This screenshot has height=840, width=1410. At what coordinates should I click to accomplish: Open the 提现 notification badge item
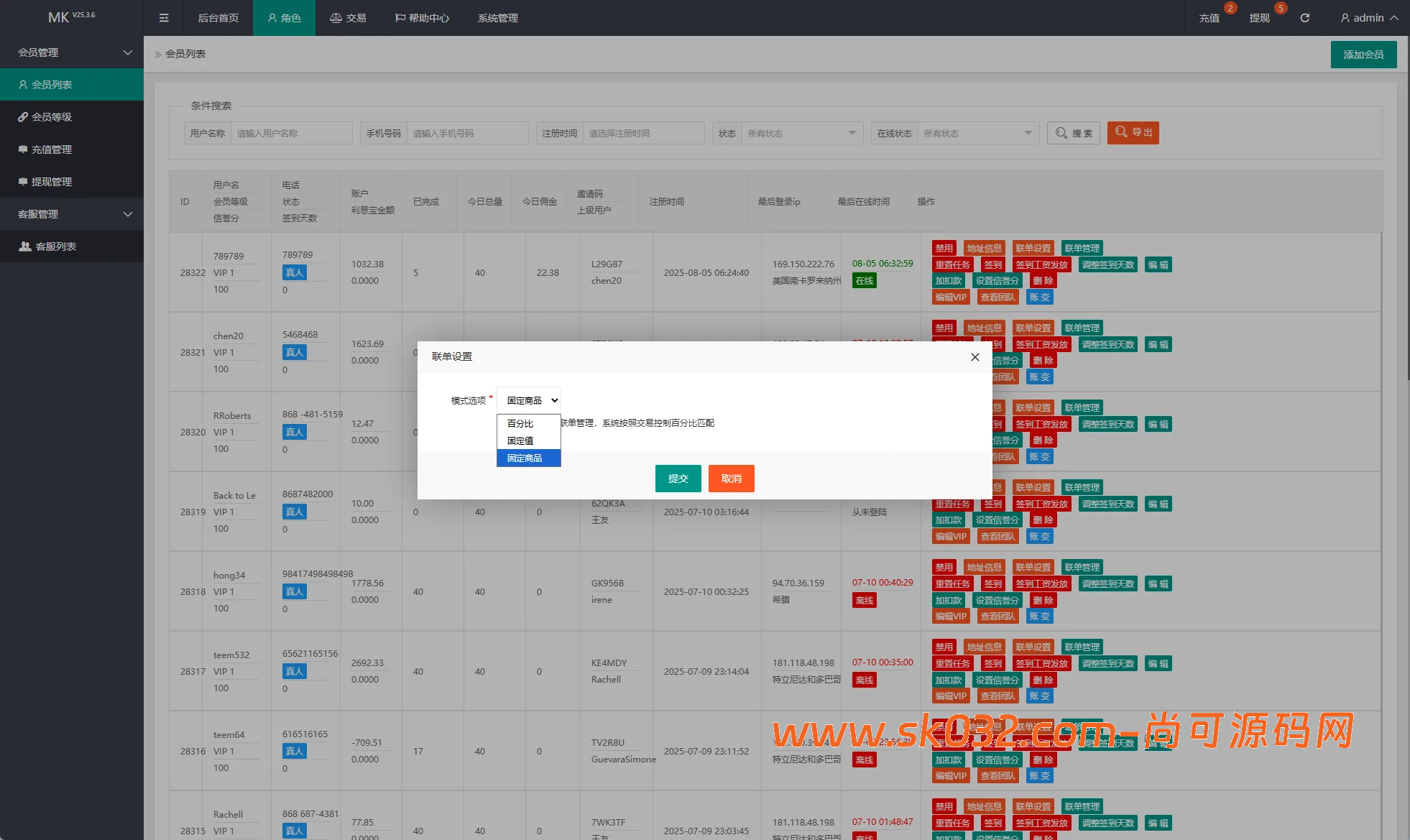coord(1259,18)
